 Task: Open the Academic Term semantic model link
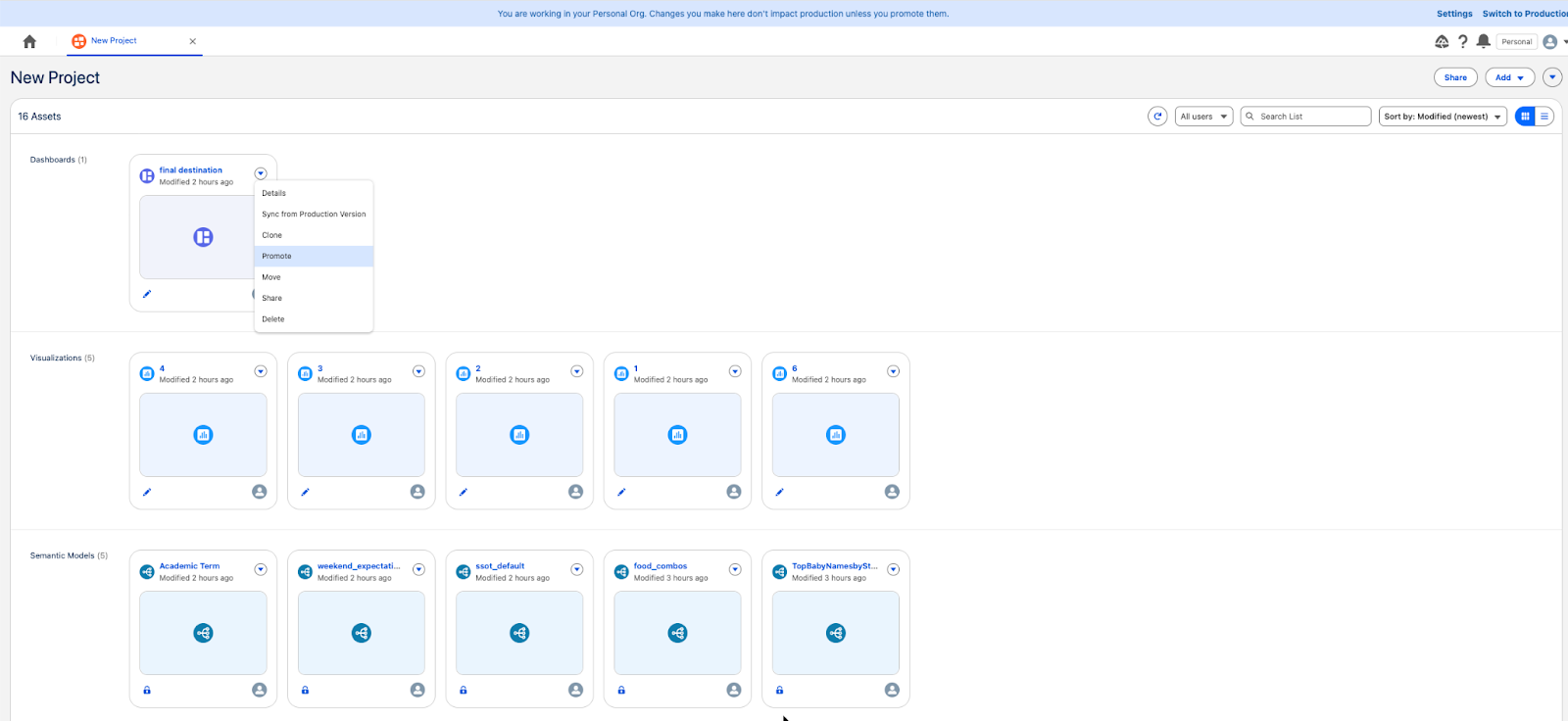click(189, 566)
